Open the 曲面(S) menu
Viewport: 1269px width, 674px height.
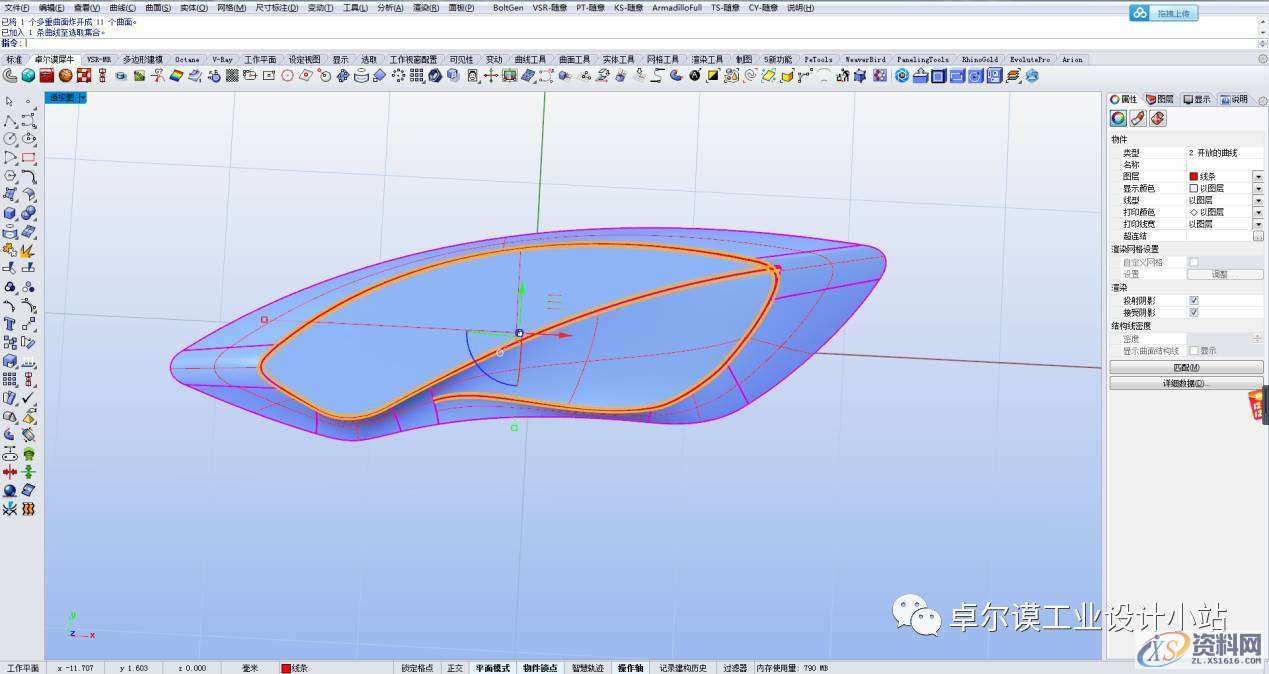click(158, 7)
